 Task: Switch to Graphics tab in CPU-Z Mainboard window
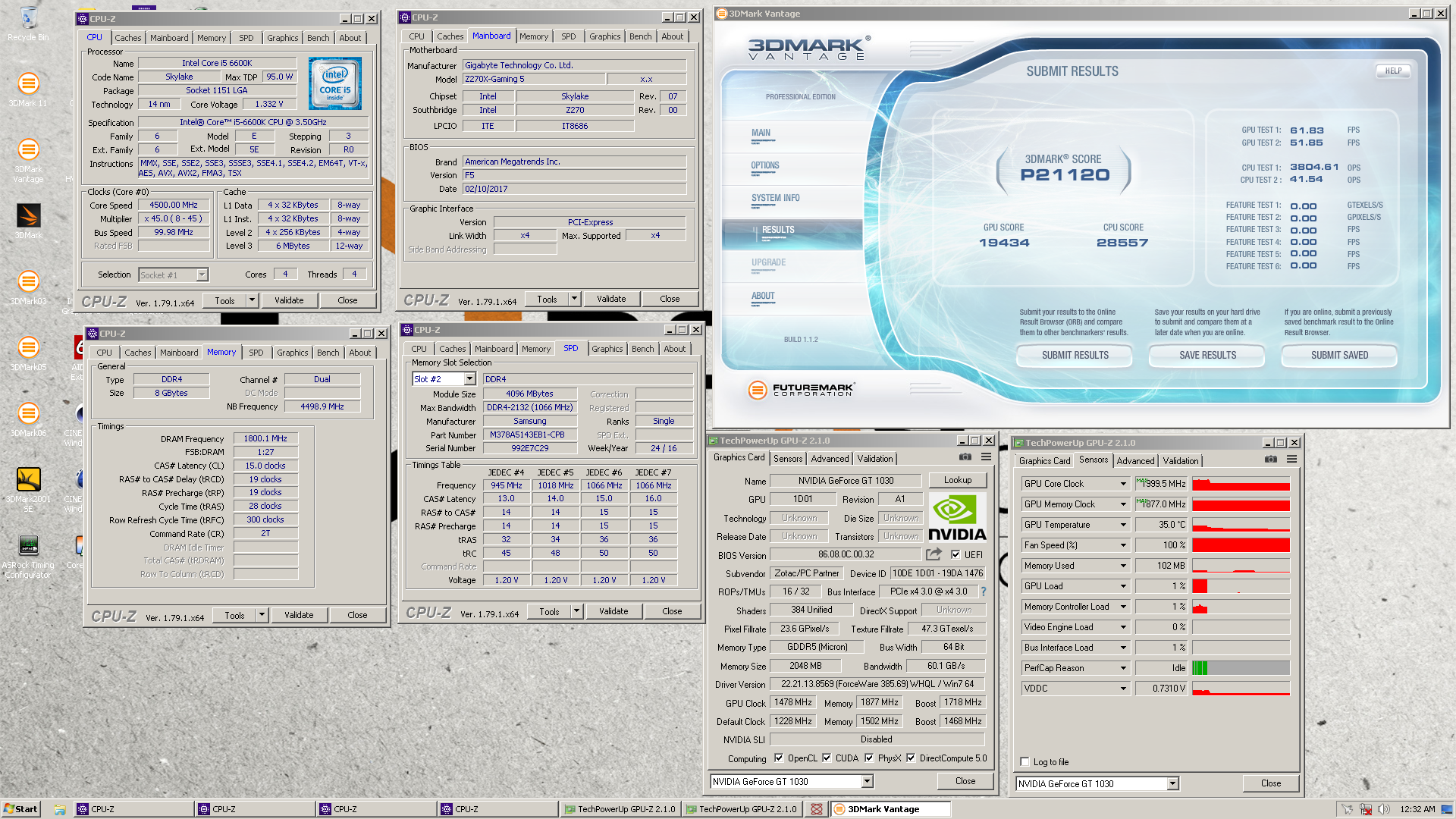click(604, 36)
